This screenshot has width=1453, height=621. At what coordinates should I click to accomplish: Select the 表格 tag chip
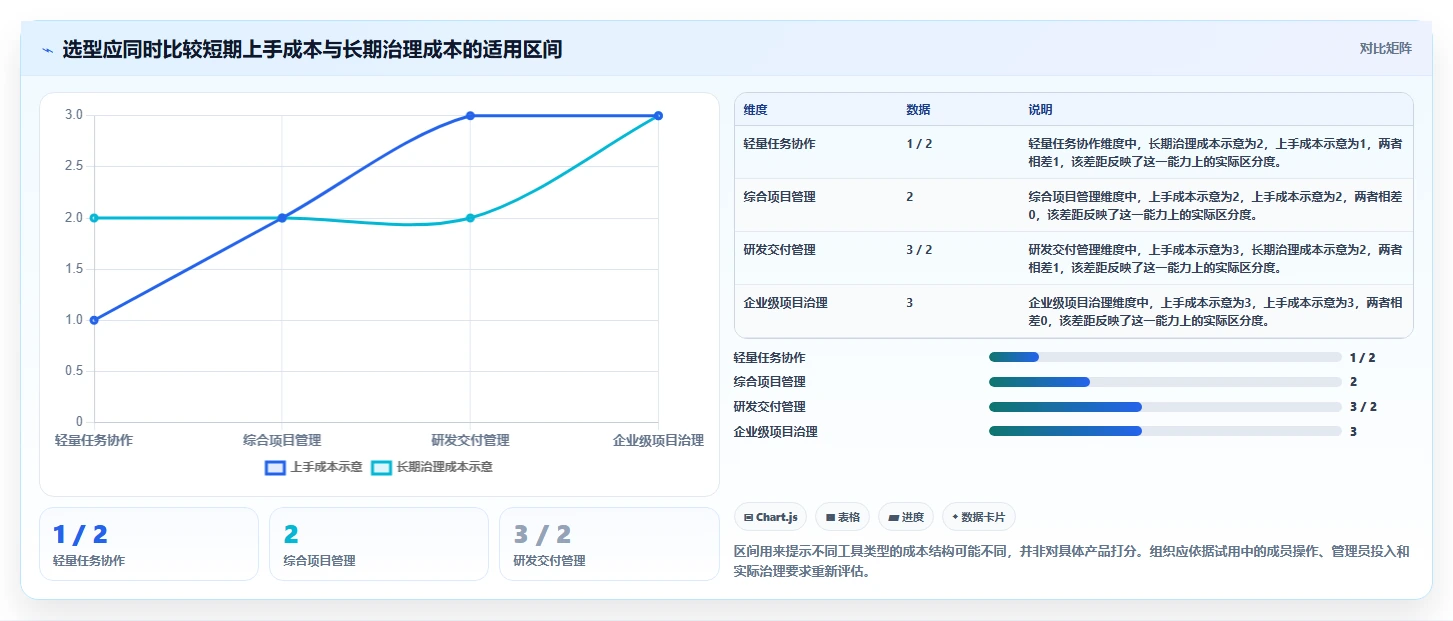coord(843,517)
